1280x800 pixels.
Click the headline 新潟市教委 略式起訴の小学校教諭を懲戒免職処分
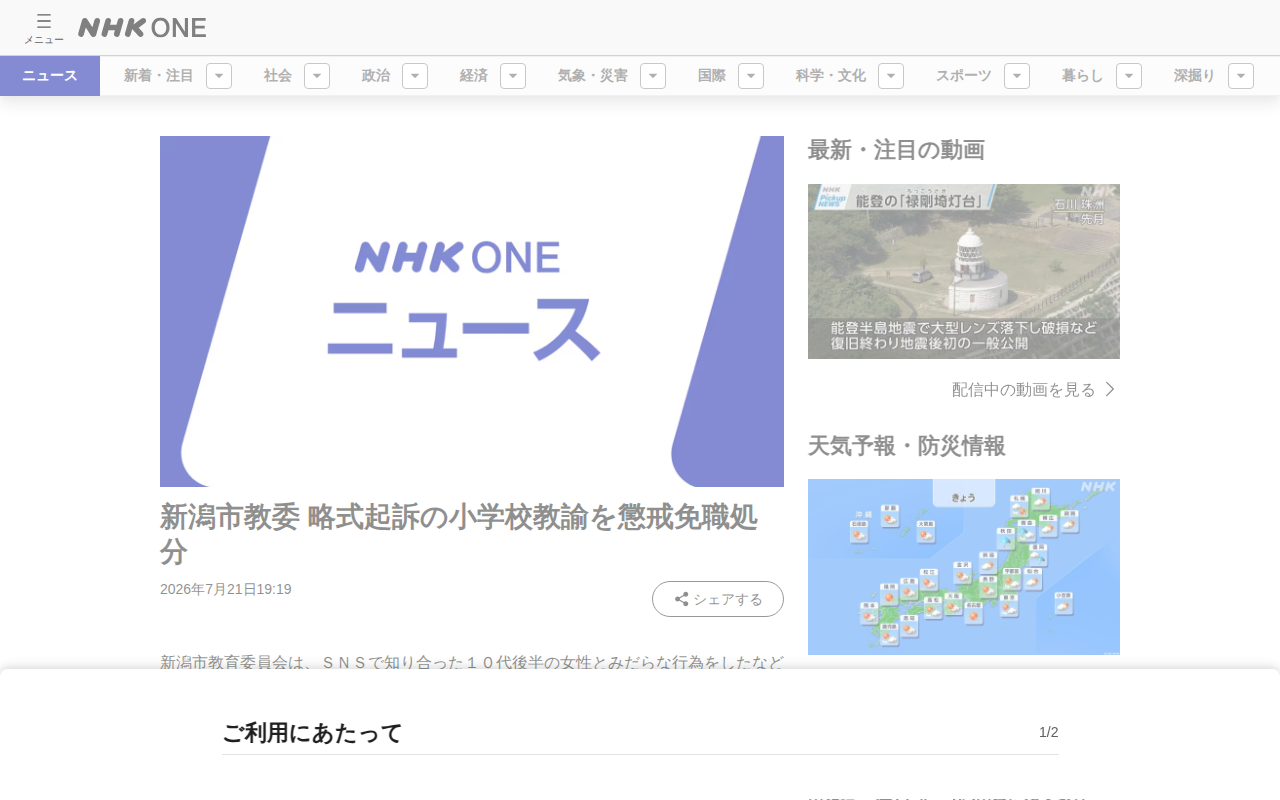click(459, 534)
